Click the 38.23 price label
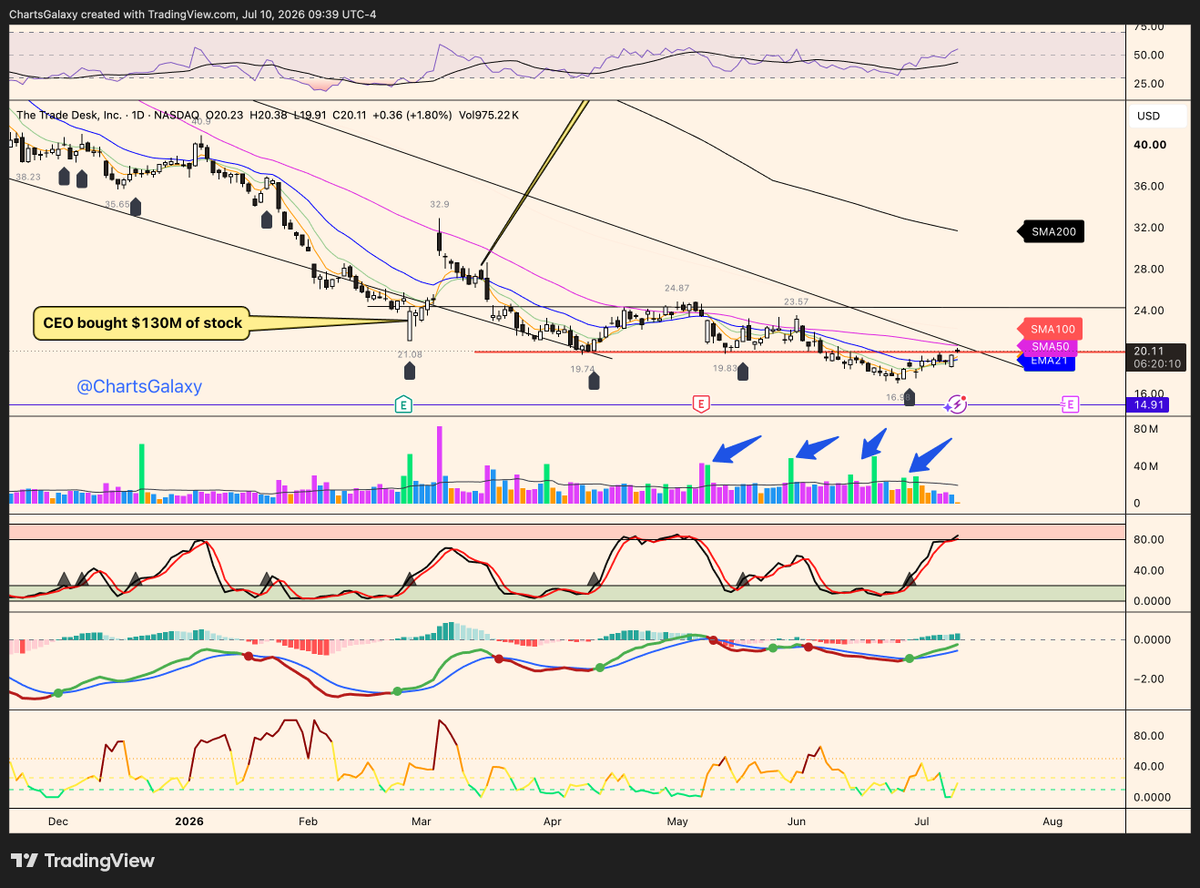The width and height of the screenshot is (1200, 888). pyautogui.click(x=28, y=177)
